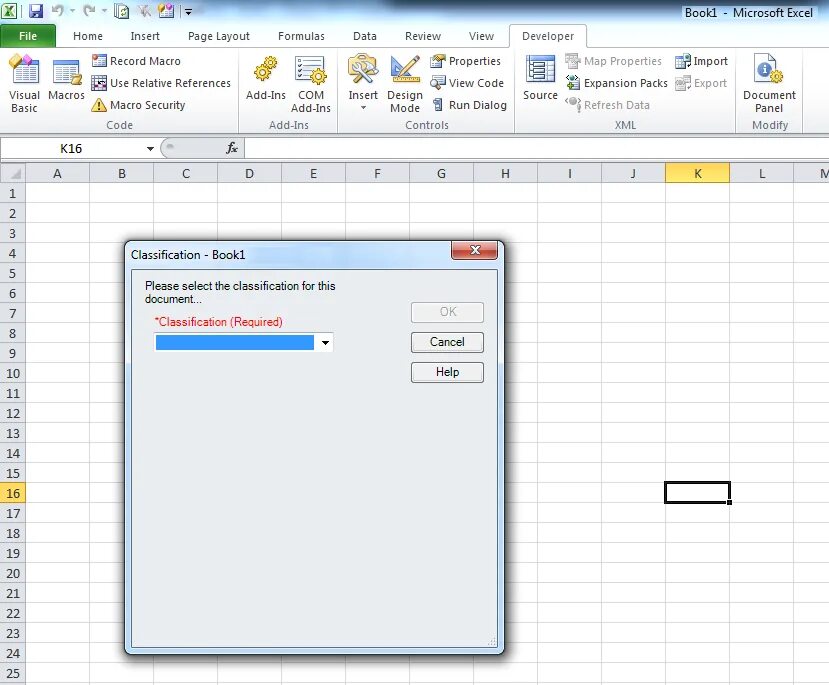Viewport: 829px width, 685px height.
Task: Switch to the Home tab
Action: tap(88, 36)
